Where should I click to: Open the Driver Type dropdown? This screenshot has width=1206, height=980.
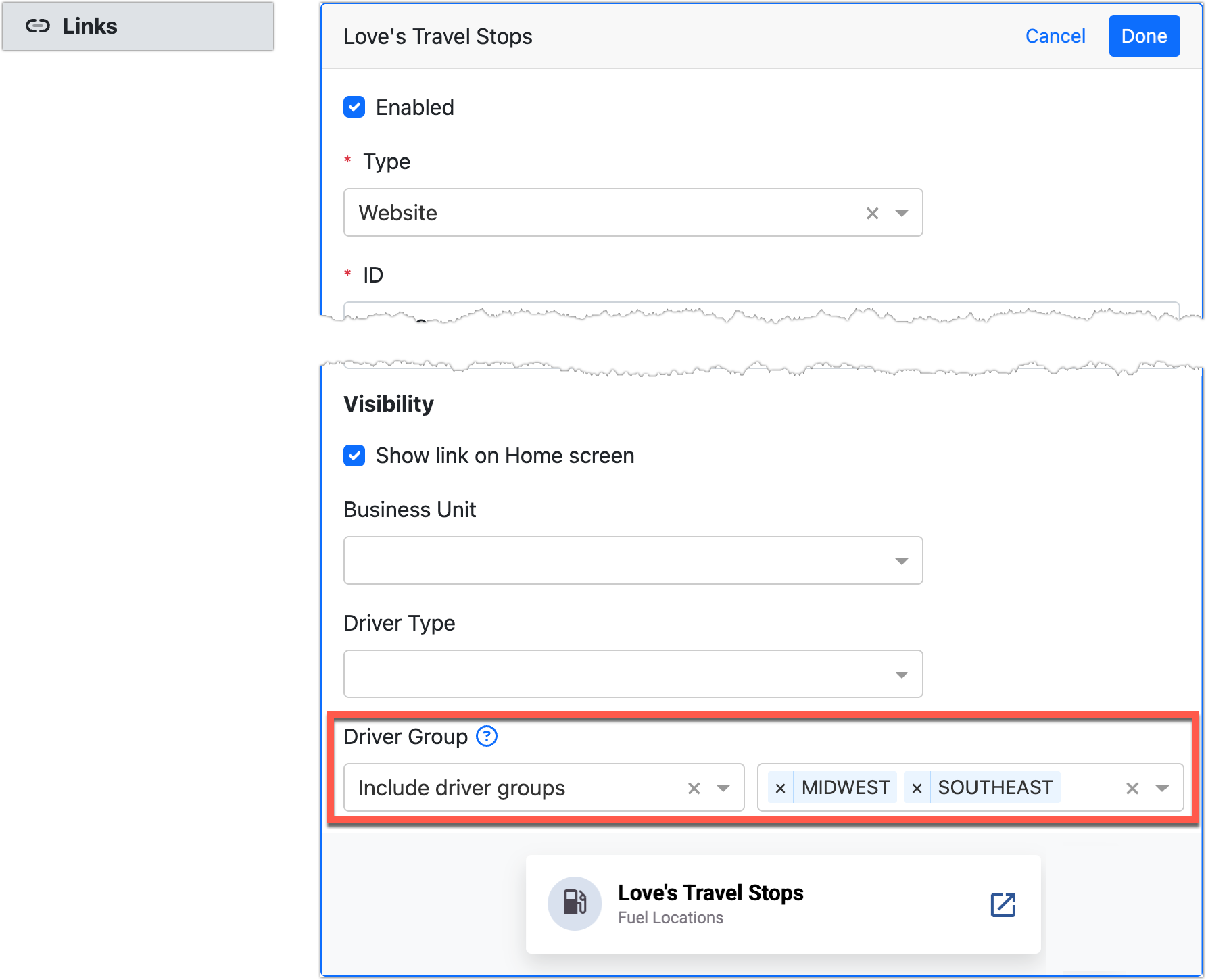click(633, 674)
